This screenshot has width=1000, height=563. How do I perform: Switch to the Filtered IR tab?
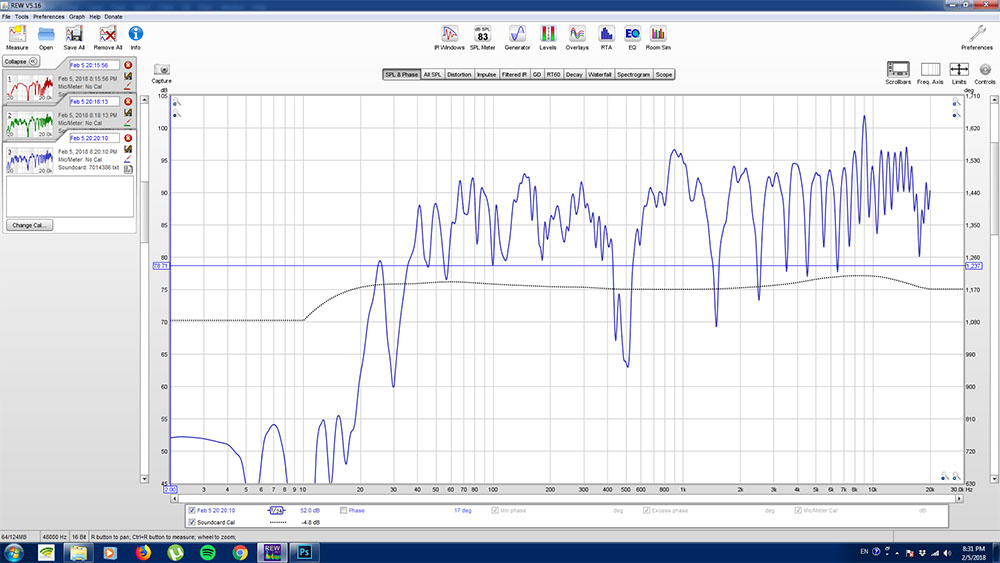[x=514, y=75]
